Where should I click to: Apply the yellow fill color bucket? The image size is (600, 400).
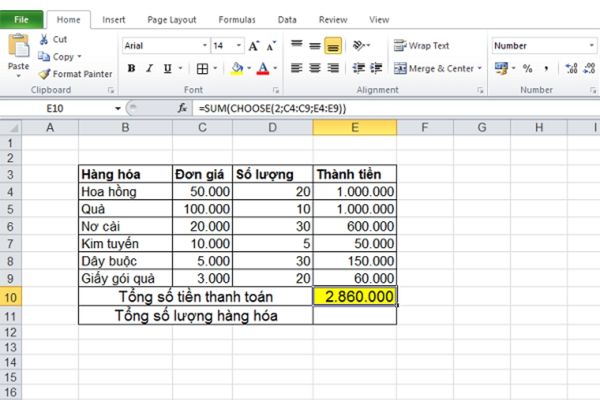click(x=237, y=69)
